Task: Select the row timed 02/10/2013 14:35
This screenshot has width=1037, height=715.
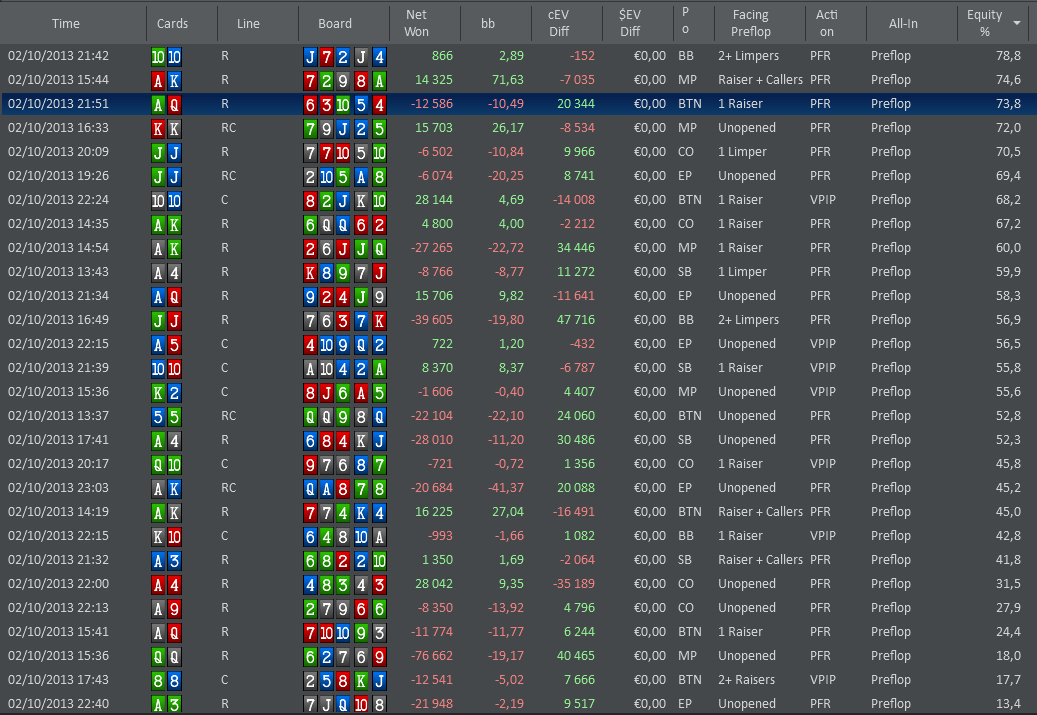Action: (x=518, y=224)
